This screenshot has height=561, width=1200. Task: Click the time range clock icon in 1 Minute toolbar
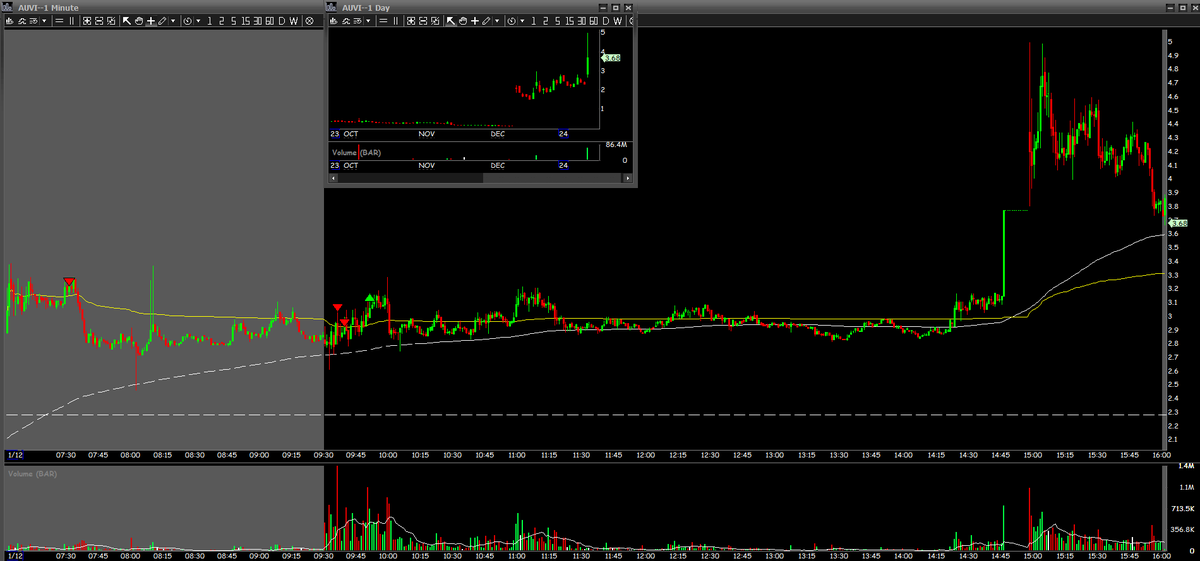[x=187, y=21]
